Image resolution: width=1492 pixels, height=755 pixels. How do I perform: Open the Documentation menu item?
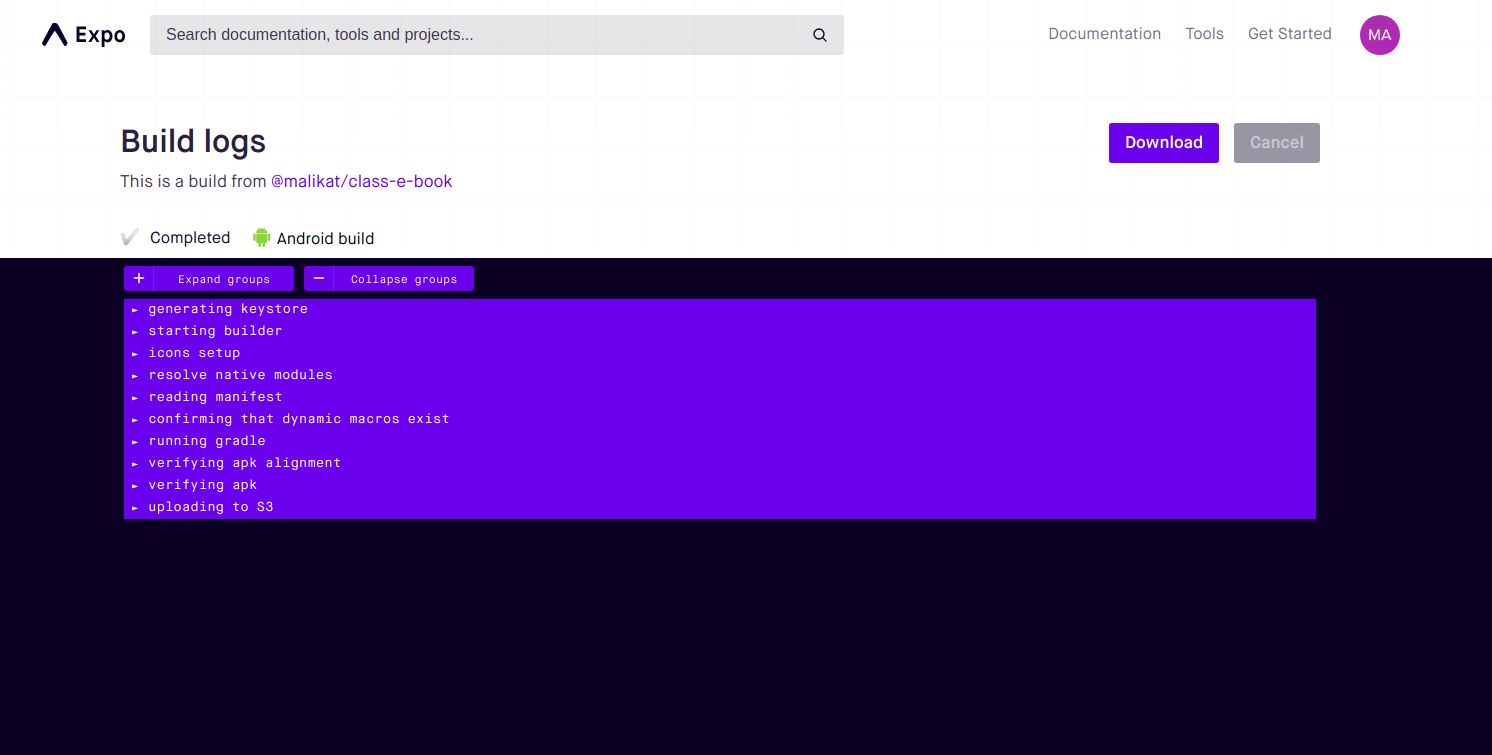pyautogui.click(x=1104, y=33)
